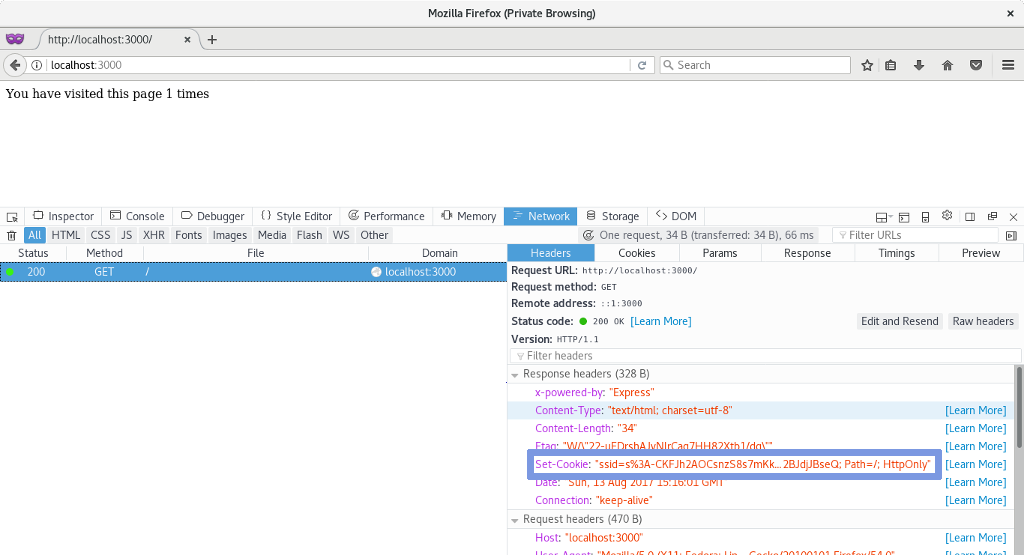The width and height of the screenshot is (1024, 555).
Task: Click Learn More link beside Set-Cookie header
Action: click(x=975, y=464)
